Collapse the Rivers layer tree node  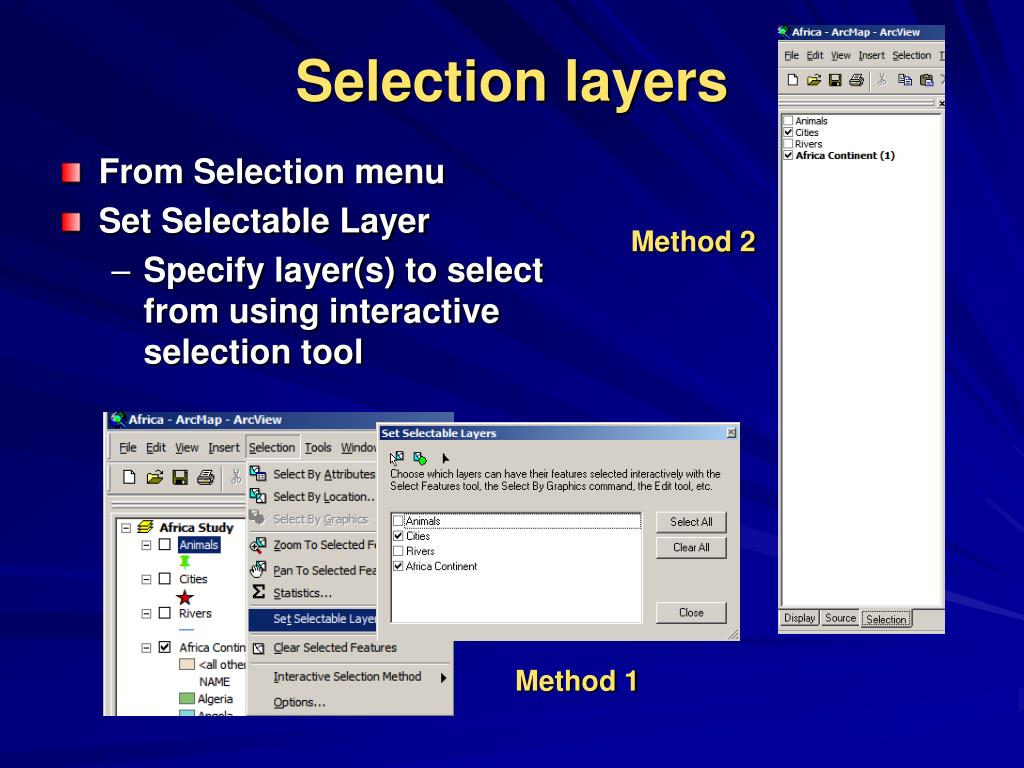point(146,614)
